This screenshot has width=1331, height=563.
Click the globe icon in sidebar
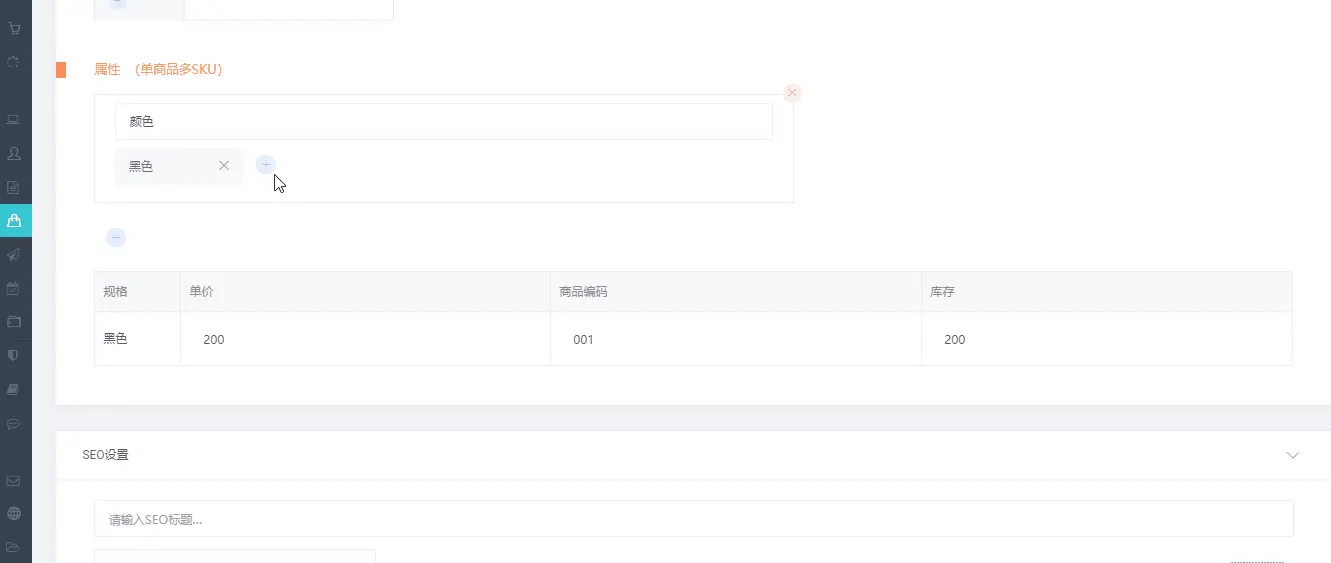coord(14,514)
